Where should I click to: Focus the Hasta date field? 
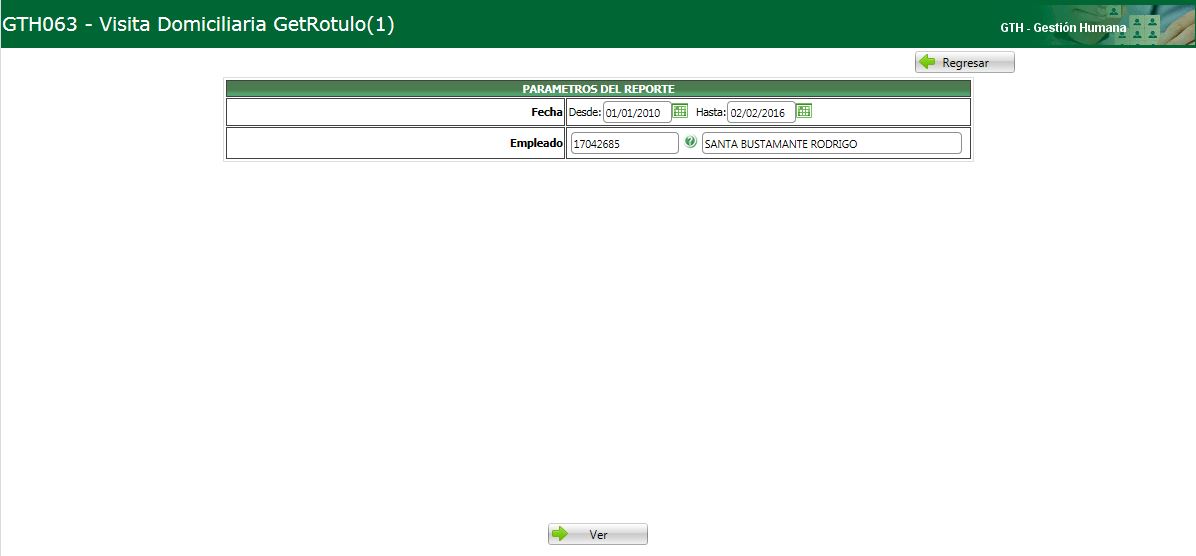tap(761, 113)
